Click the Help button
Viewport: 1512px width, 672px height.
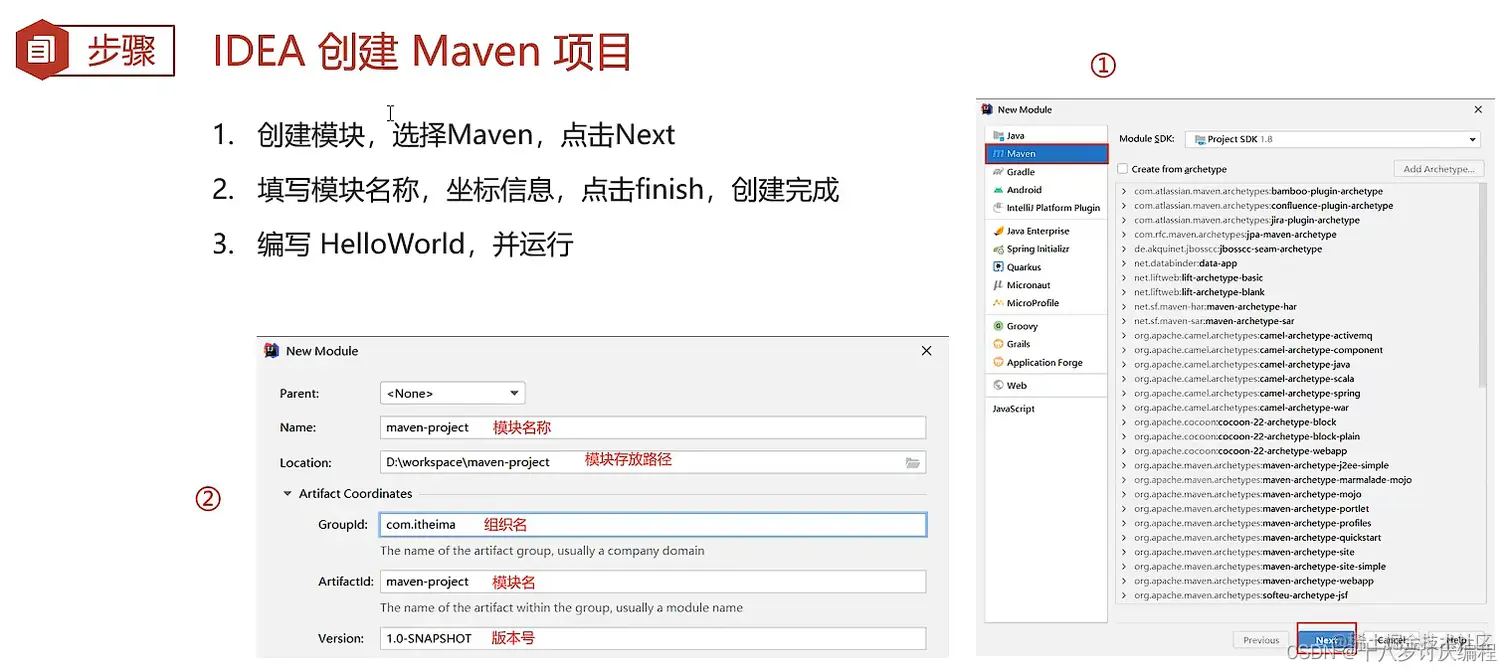coord(1455,640)
